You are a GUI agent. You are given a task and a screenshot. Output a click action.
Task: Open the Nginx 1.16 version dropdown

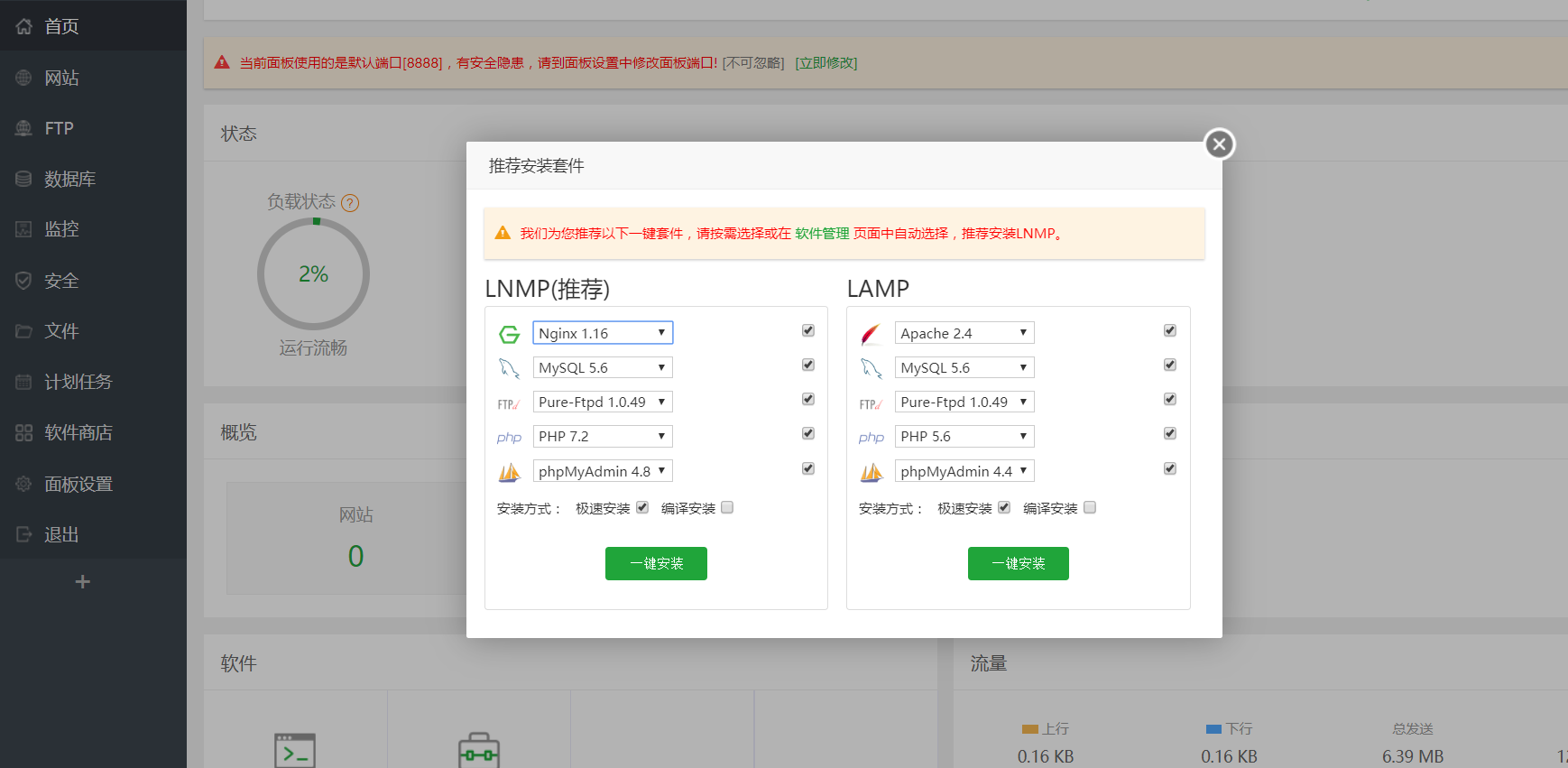[x=603, y=333]
